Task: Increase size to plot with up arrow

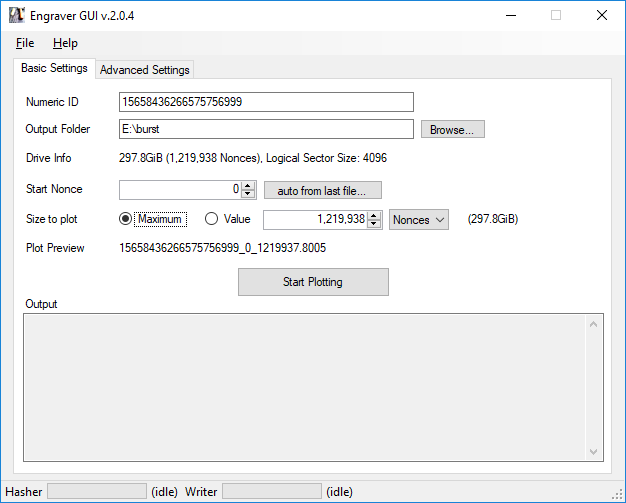Action: 374,216
